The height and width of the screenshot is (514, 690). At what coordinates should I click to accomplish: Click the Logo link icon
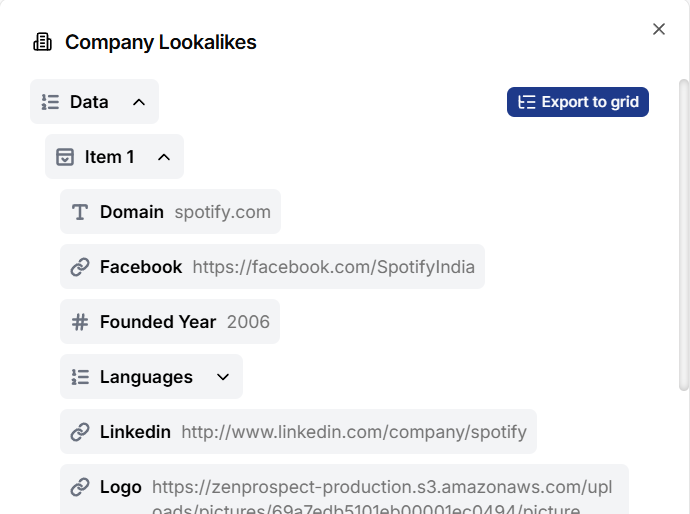click(x=80, y=487)
